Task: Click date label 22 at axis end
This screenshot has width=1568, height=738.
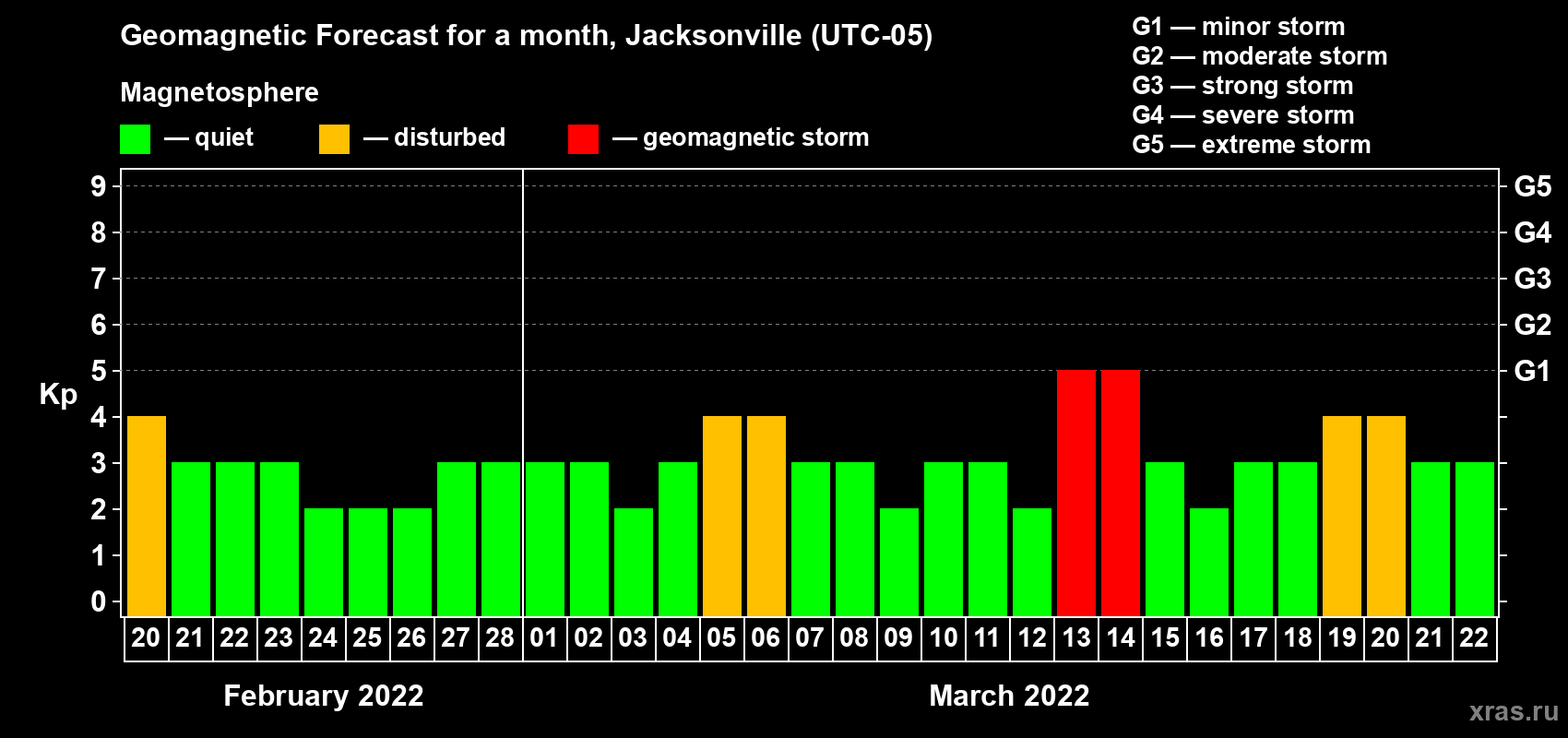Action: pos(1474,637)
